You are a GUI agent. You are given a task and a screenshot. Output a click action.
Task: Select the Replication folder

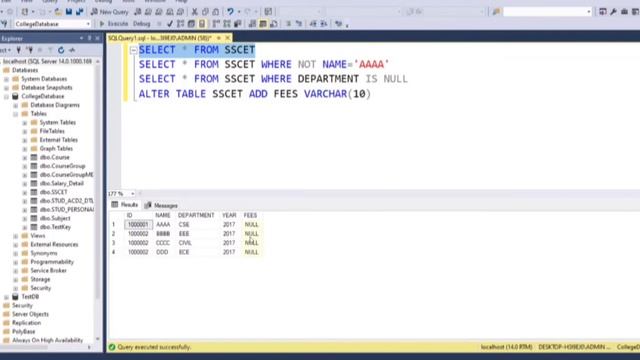pos(27,323)
